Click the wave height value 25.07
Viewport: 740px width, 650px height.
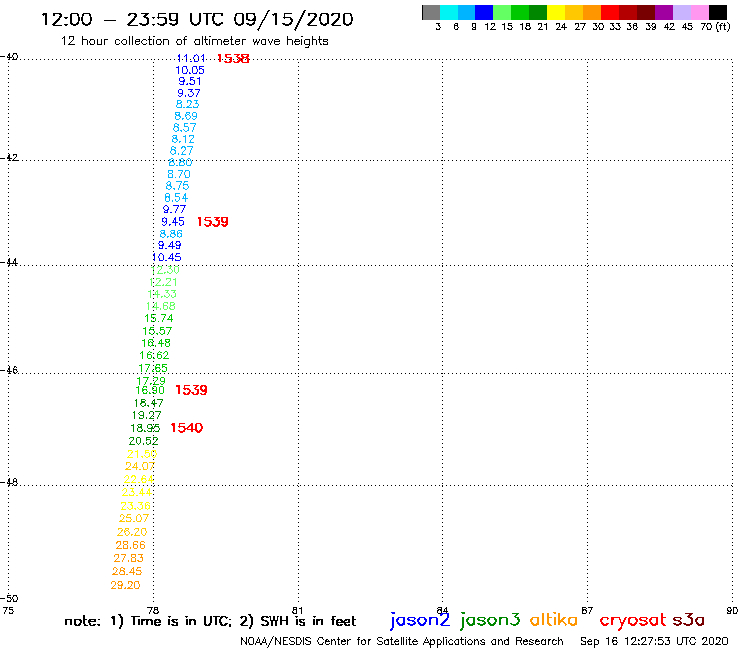point(134,518)
